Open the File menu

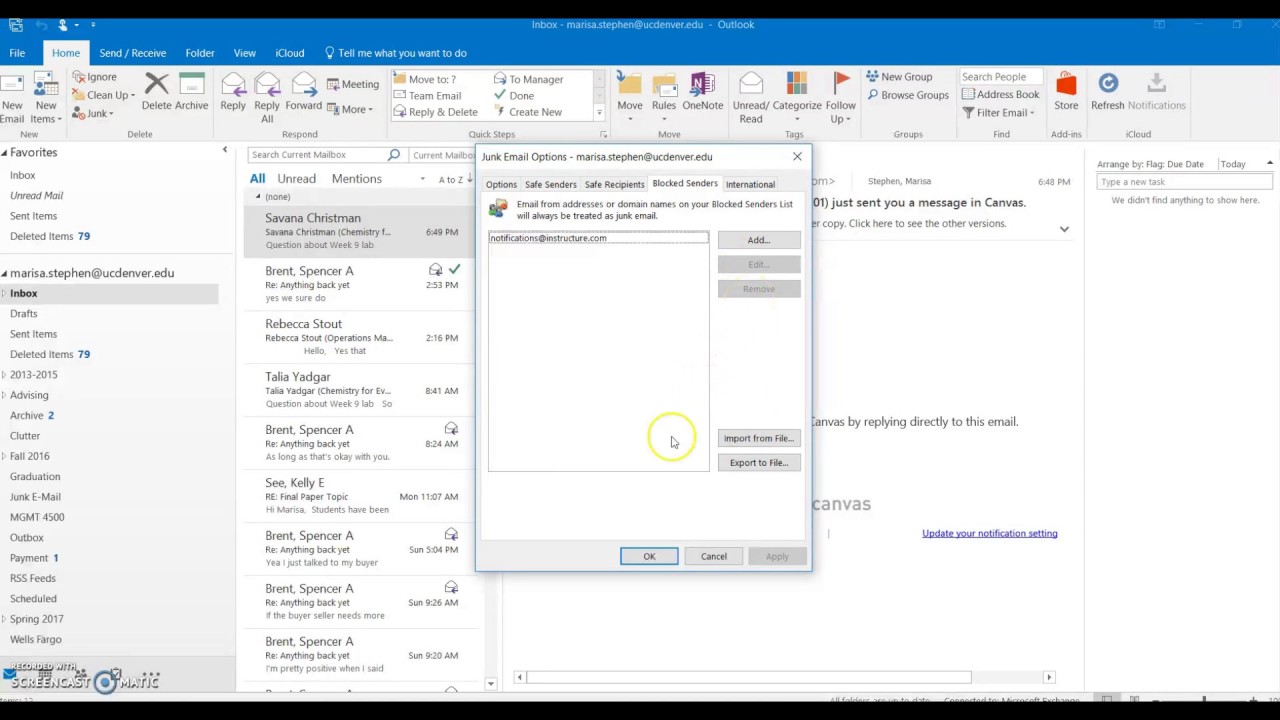[x=17, y=53]
